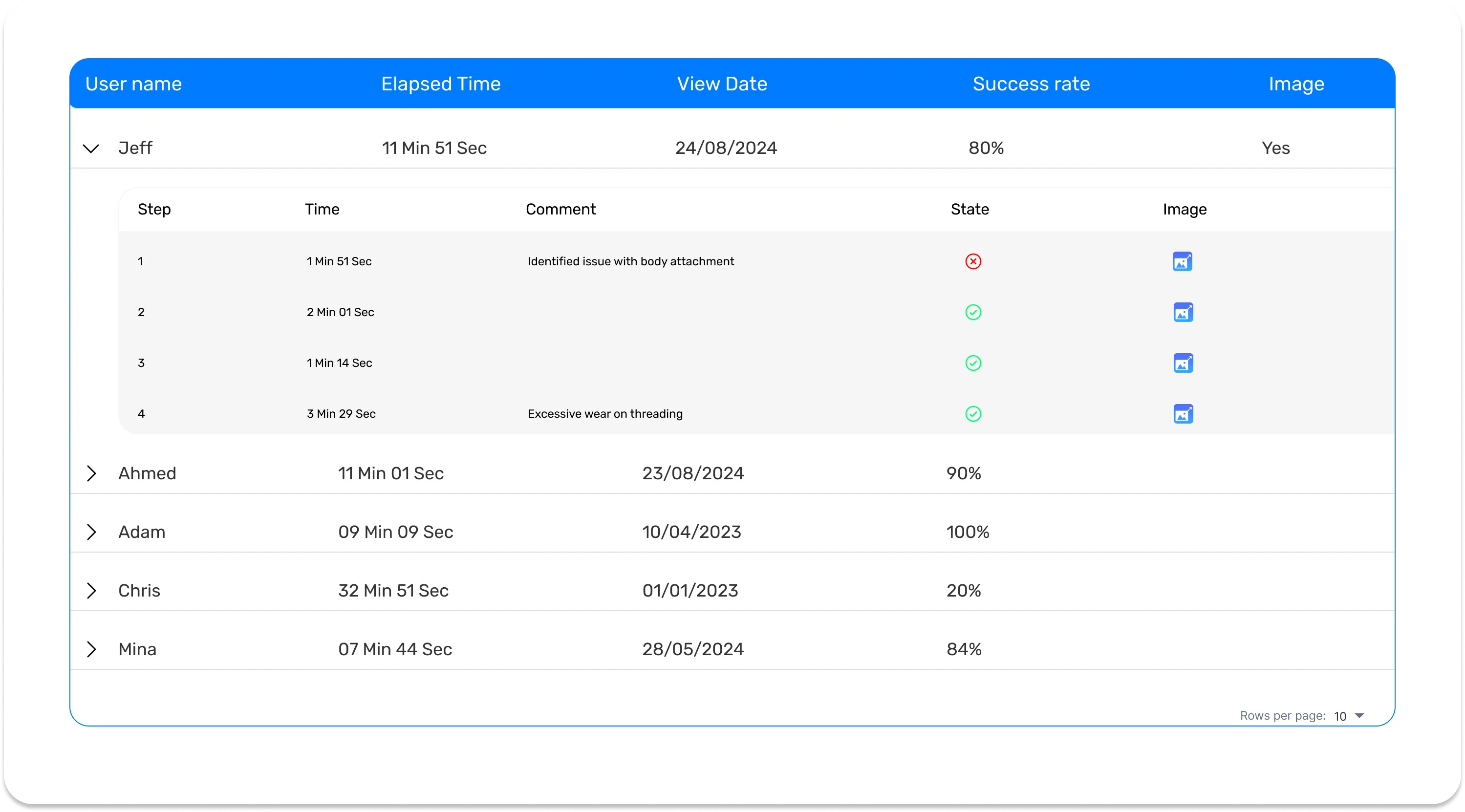Click the green check state in step 2

(x=973, y=312)
